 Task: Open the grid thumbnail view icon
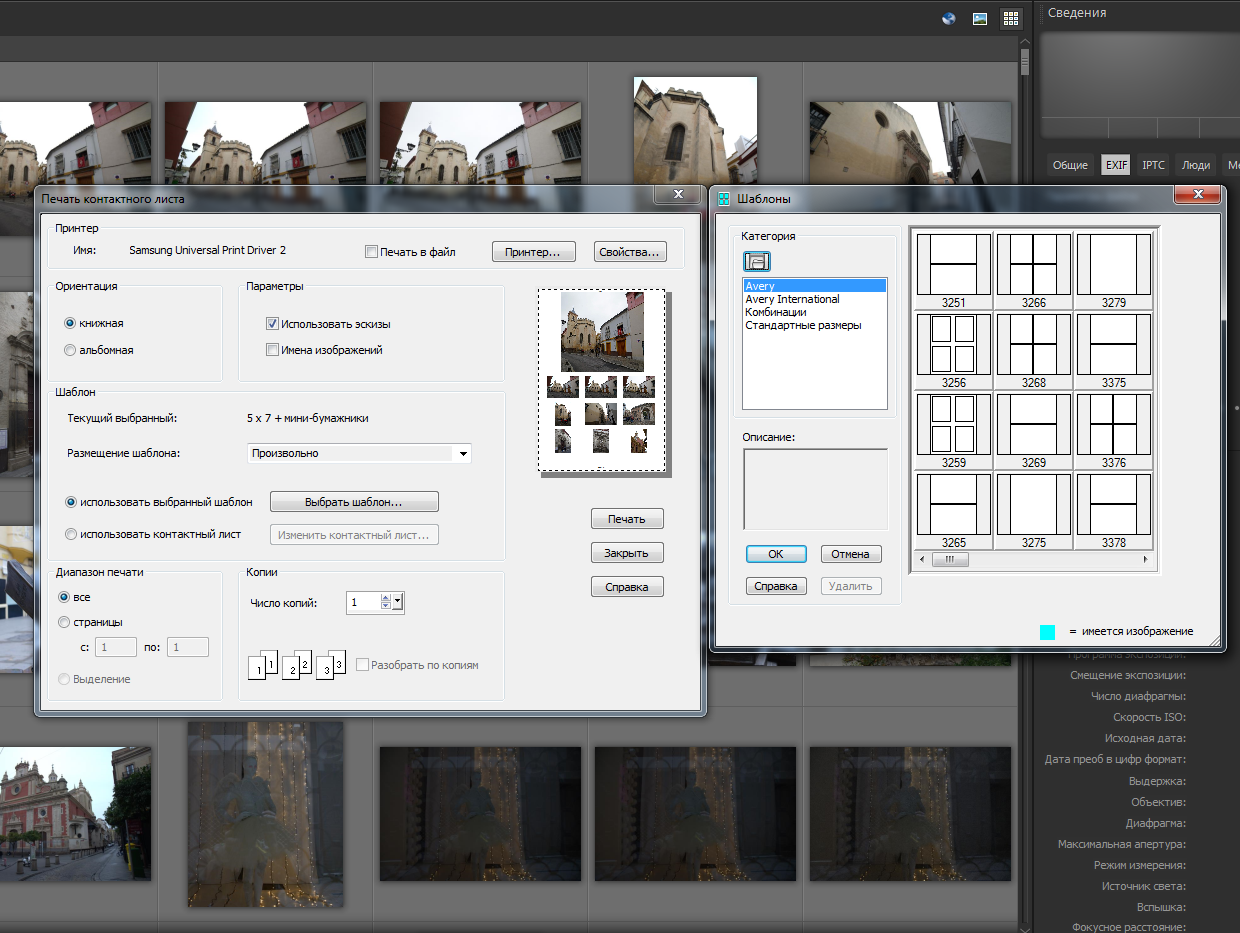click(x=1010, y=17)
